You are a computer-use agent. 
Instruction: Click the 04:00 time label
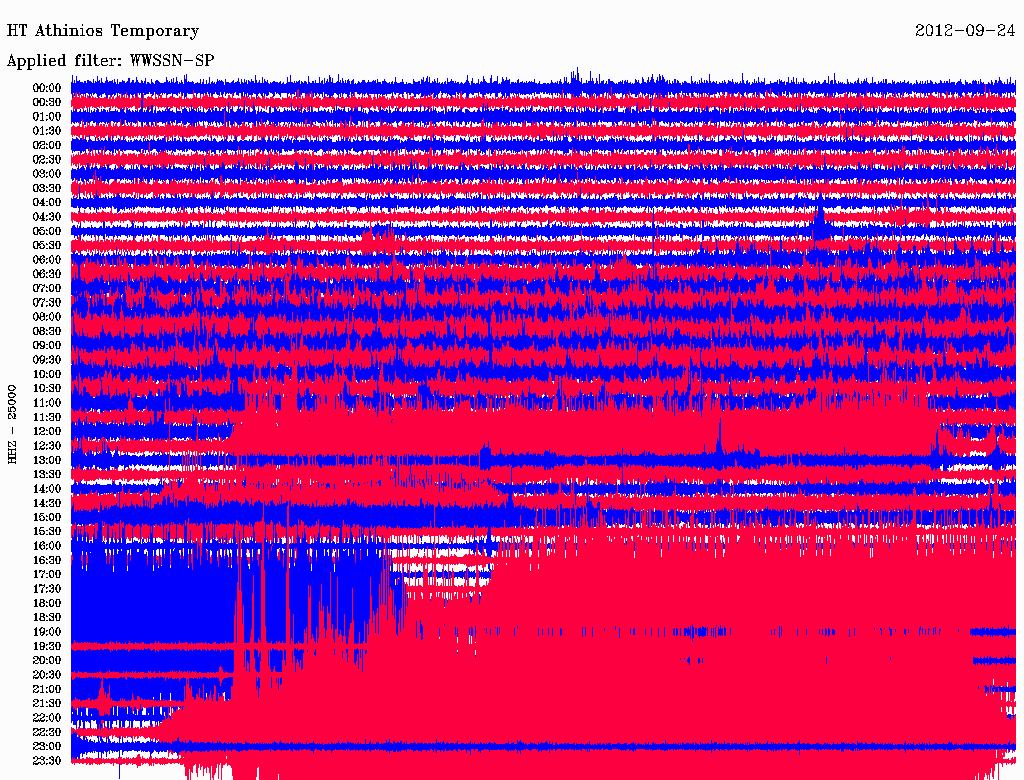[47, 203]
